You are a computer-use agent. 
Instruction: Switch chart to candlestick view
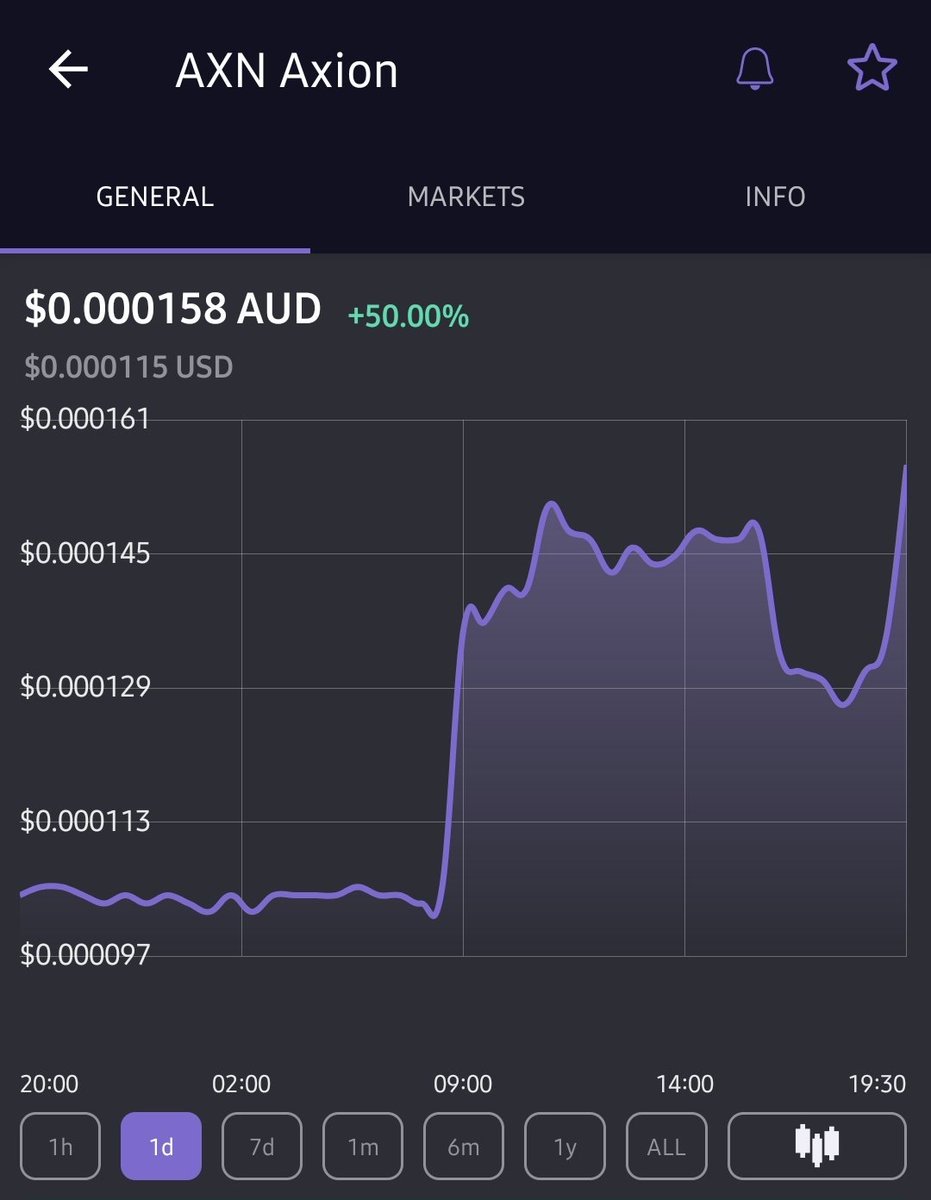tap(816, 1146)
